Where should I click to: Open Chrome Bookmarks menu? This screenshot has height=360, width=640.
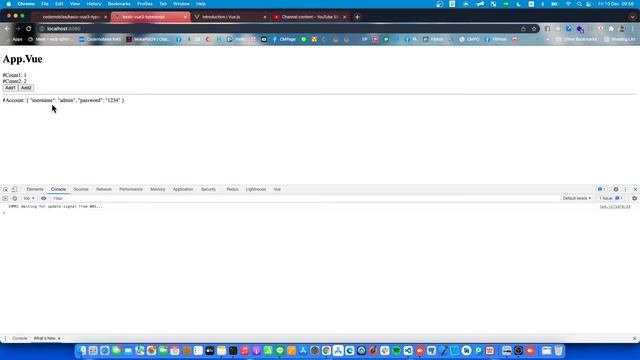[x=119, y=4]
